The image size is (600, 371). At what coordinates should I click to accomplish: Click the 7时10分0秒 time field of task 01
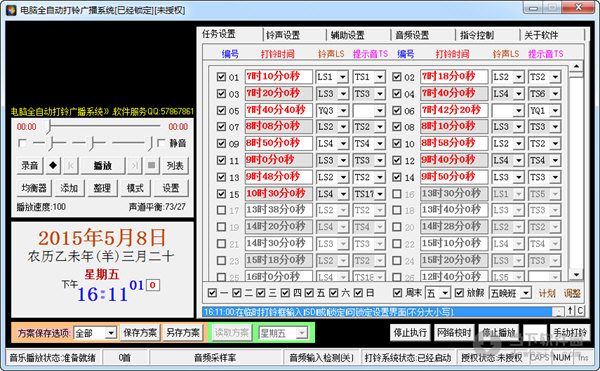pyautogui.click(x=279, y=76)
